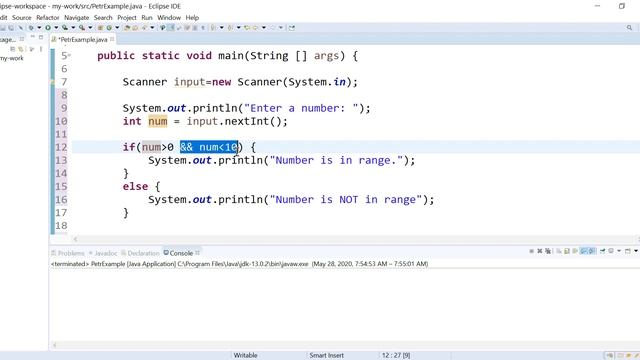Click Last Edit Location icon
Viewport: 640px width, 360px height.
tap(247, 28)
